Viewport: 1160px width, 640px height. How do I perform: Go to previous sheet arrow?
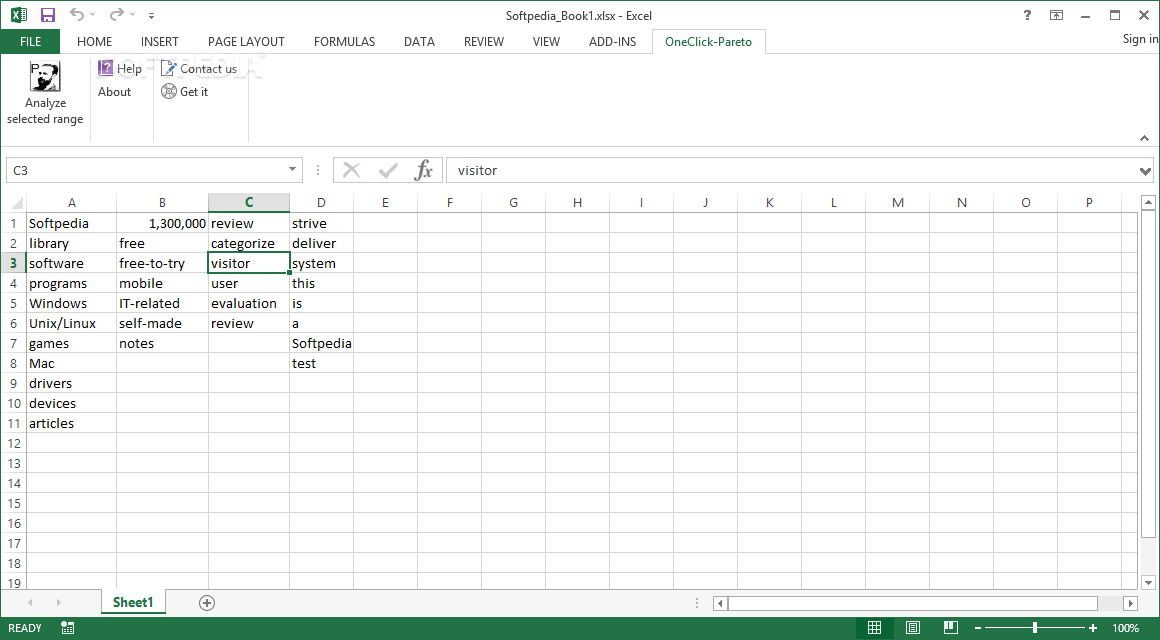(30, 602)
